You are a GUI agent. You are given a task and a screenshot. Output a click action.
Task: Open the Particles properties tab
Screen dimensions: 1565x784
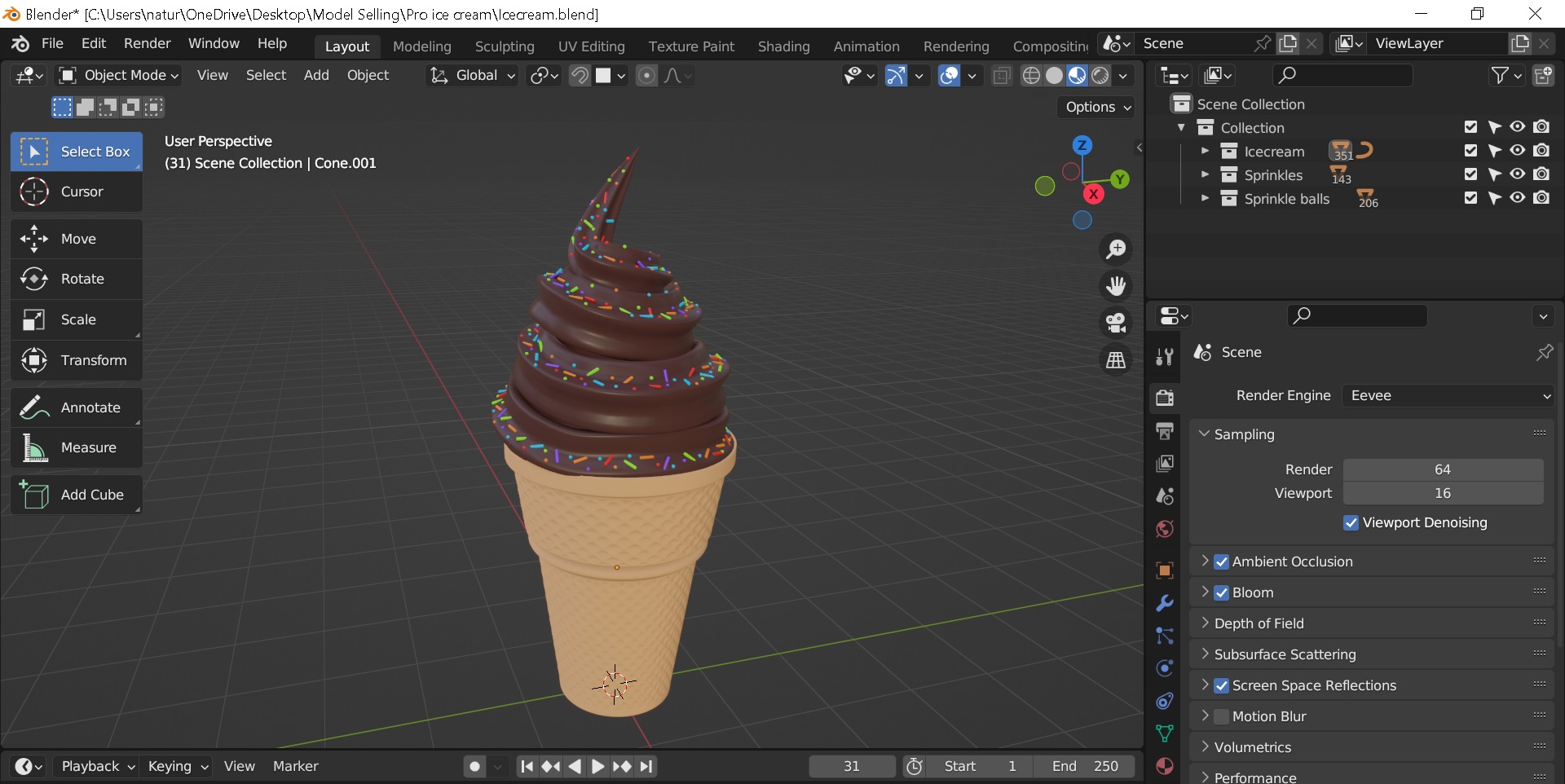point(1165,636)
